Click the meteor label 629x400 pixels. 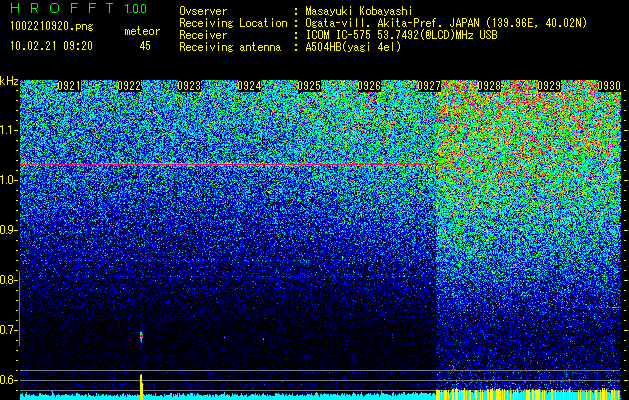coord(142,31)
